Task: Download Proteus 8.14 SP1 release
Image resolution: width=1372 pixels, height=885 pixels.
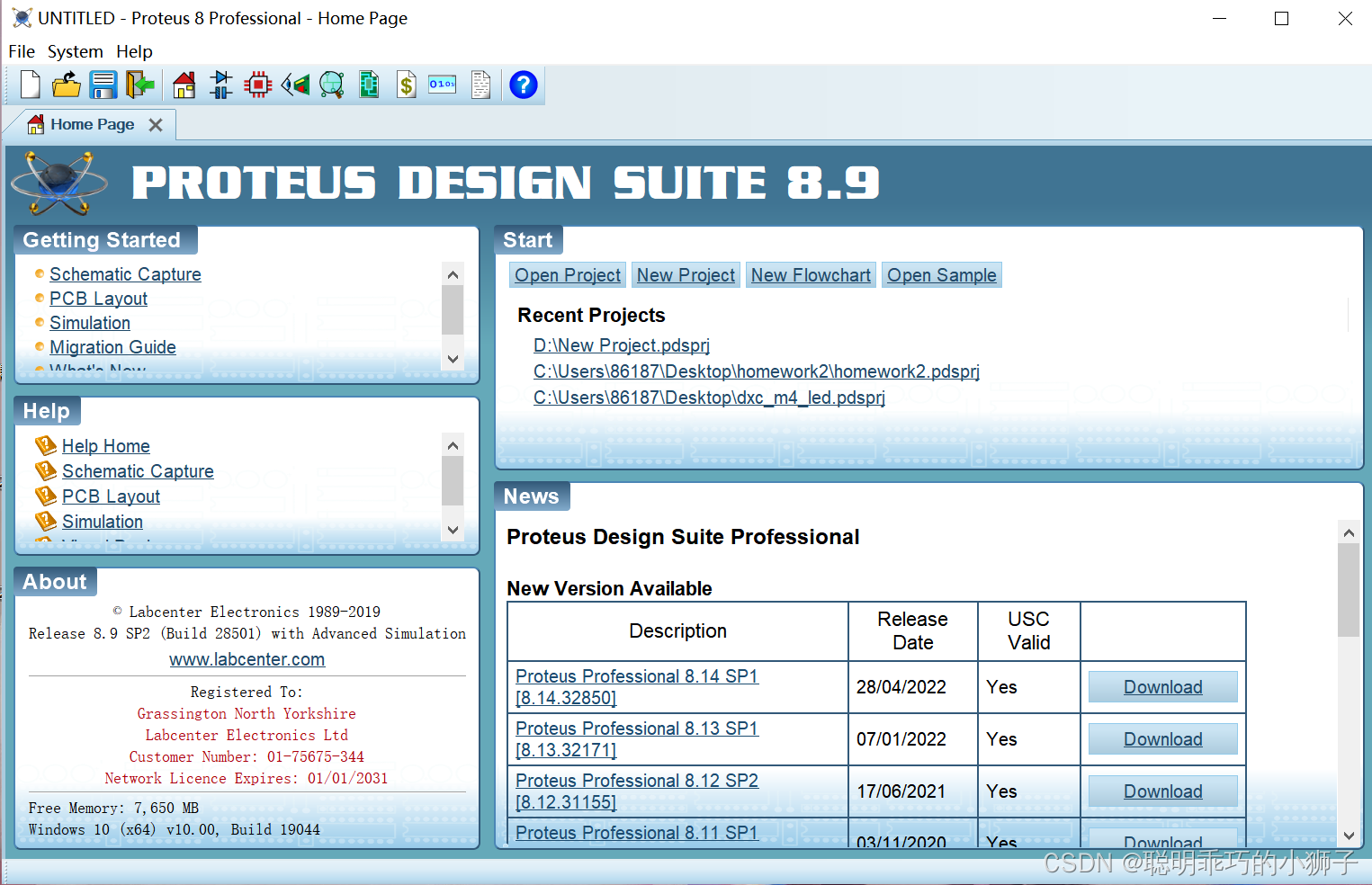Action: point(1162,687)
